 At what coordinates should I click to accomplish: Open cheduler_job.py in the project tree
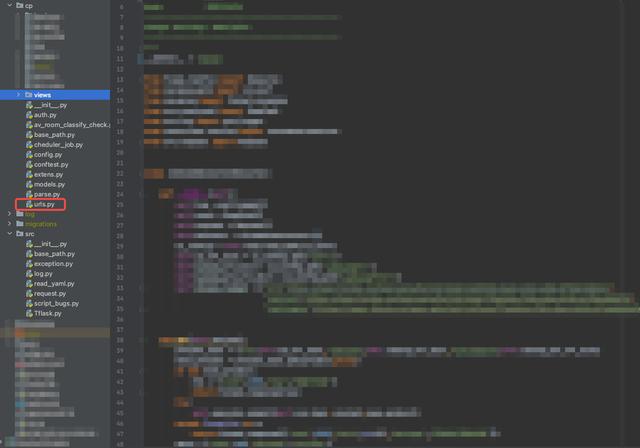click(x=58, y=145)
